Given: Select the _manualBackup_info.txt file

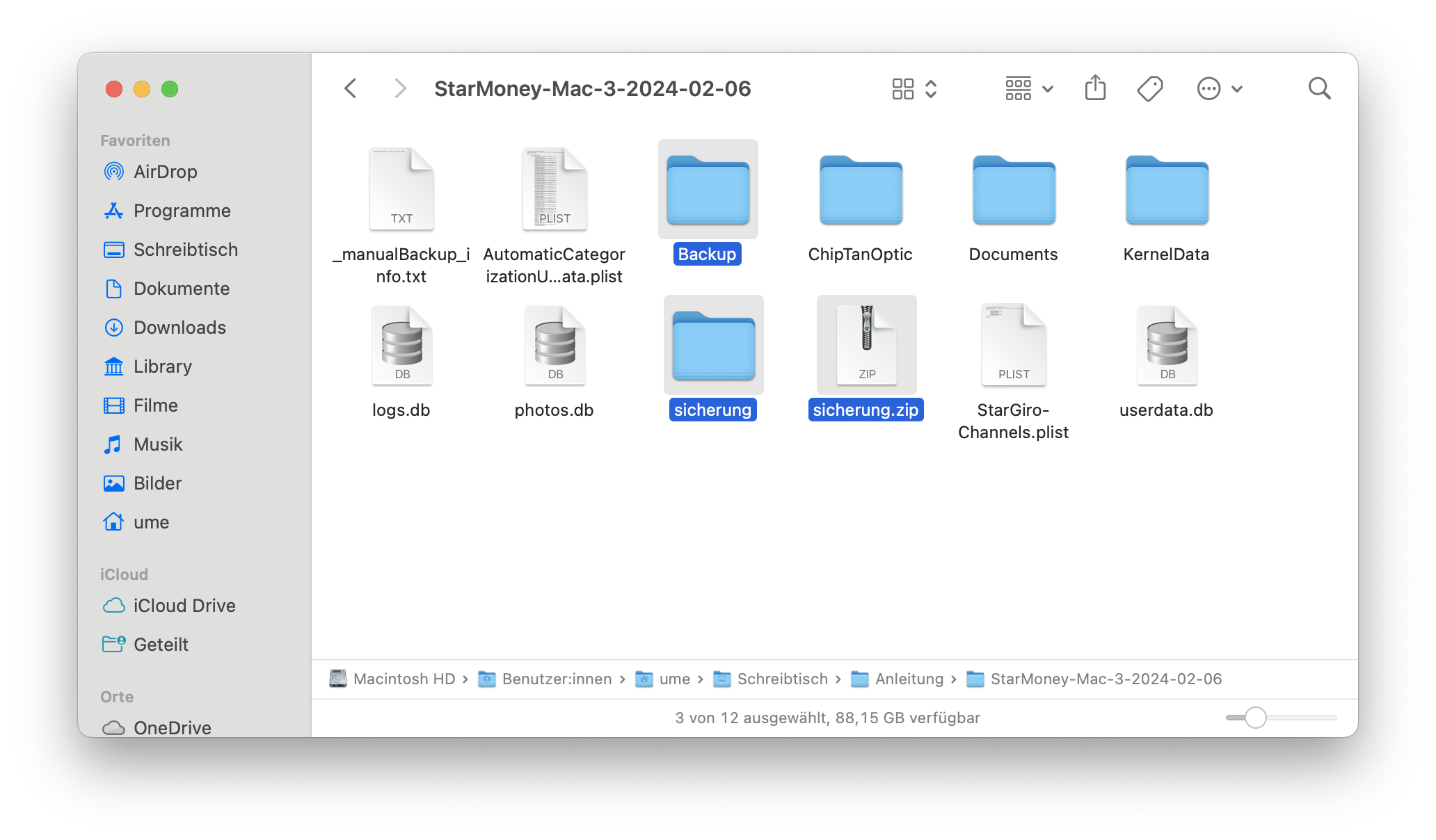Looking at the screenshot, I should point(401,190).
